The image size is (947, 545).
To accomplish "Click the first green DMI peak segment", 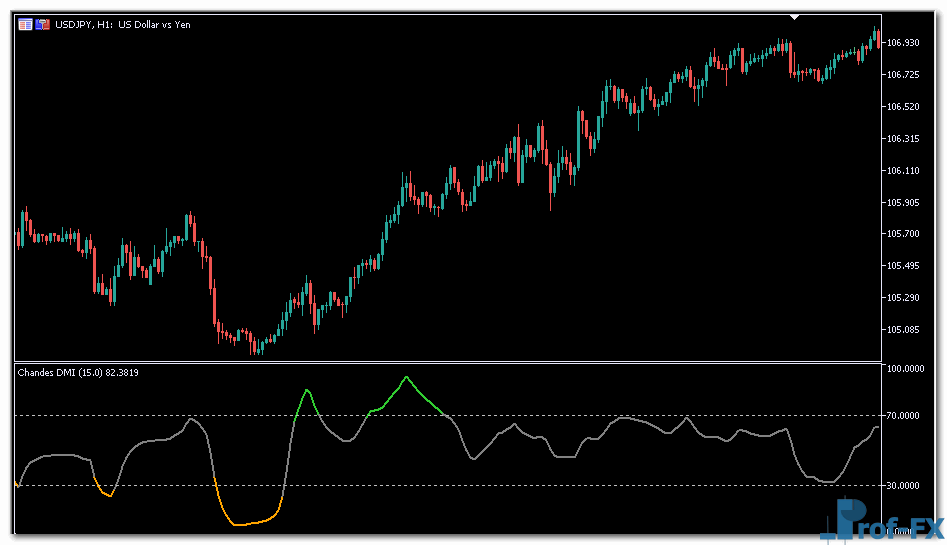I will coord(307,391).
